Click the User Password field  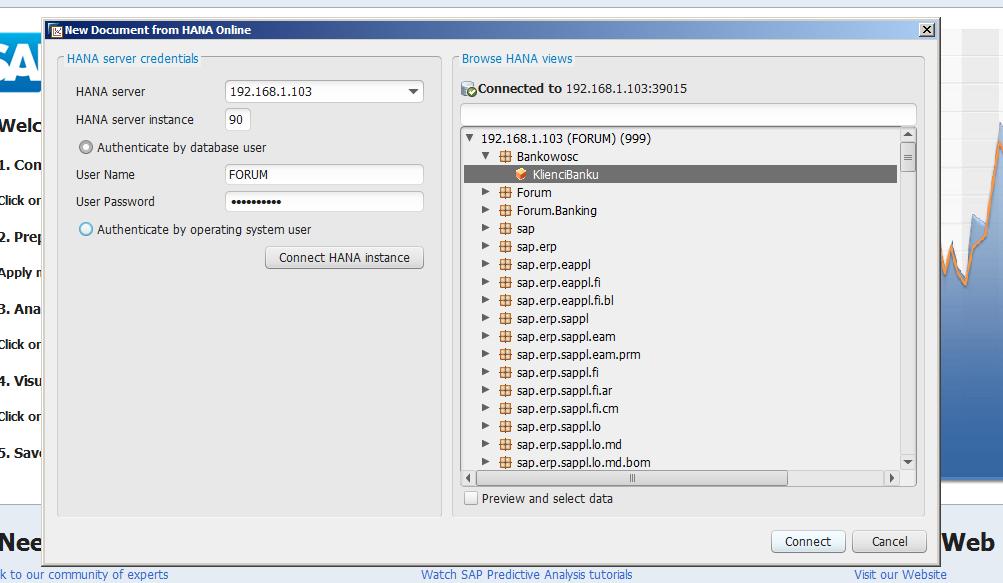(x=324, y=202)
